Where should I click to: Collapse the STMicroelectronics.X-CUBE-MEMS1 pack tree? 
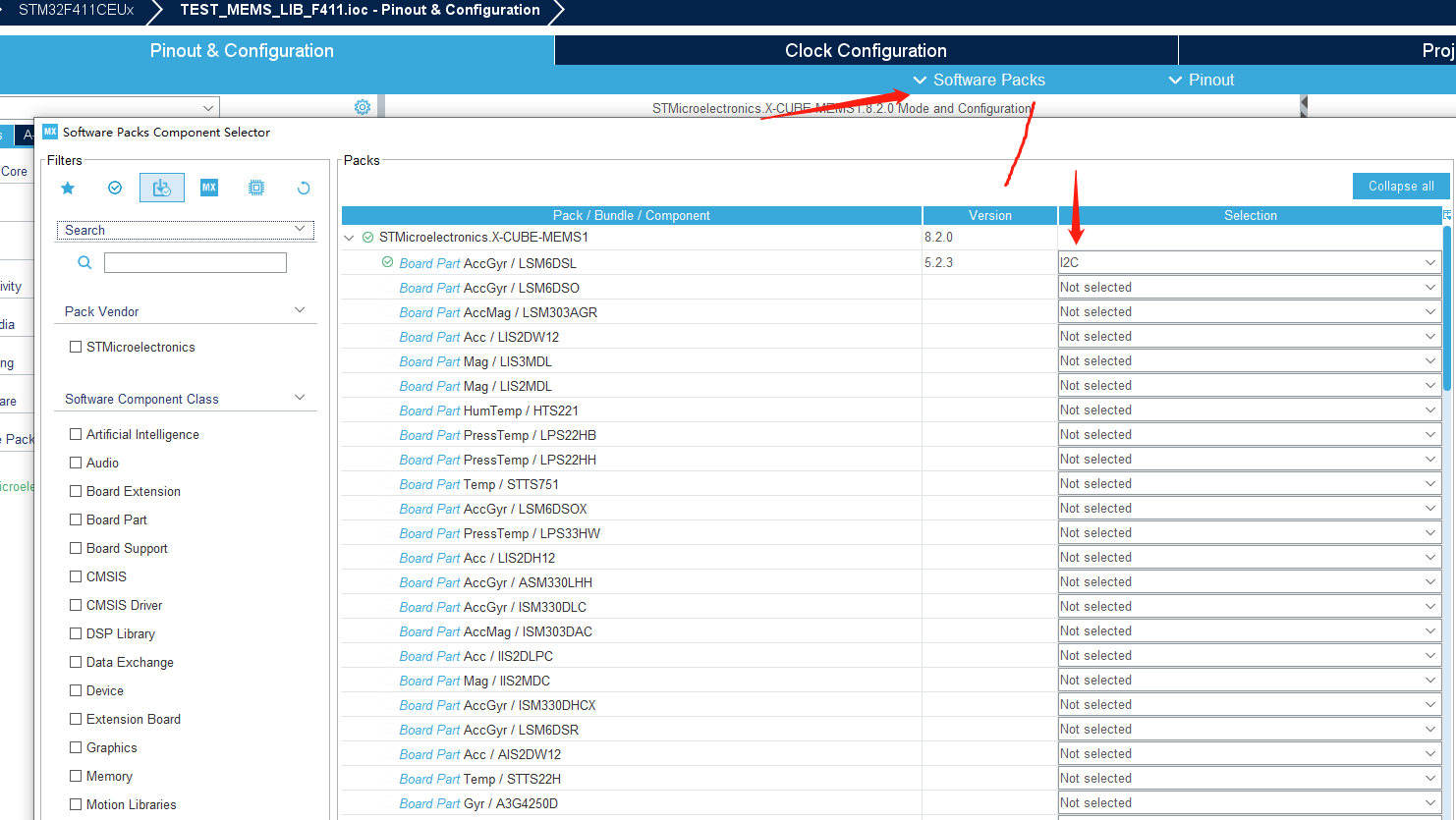pyautogui.click(x=349, y=238)
